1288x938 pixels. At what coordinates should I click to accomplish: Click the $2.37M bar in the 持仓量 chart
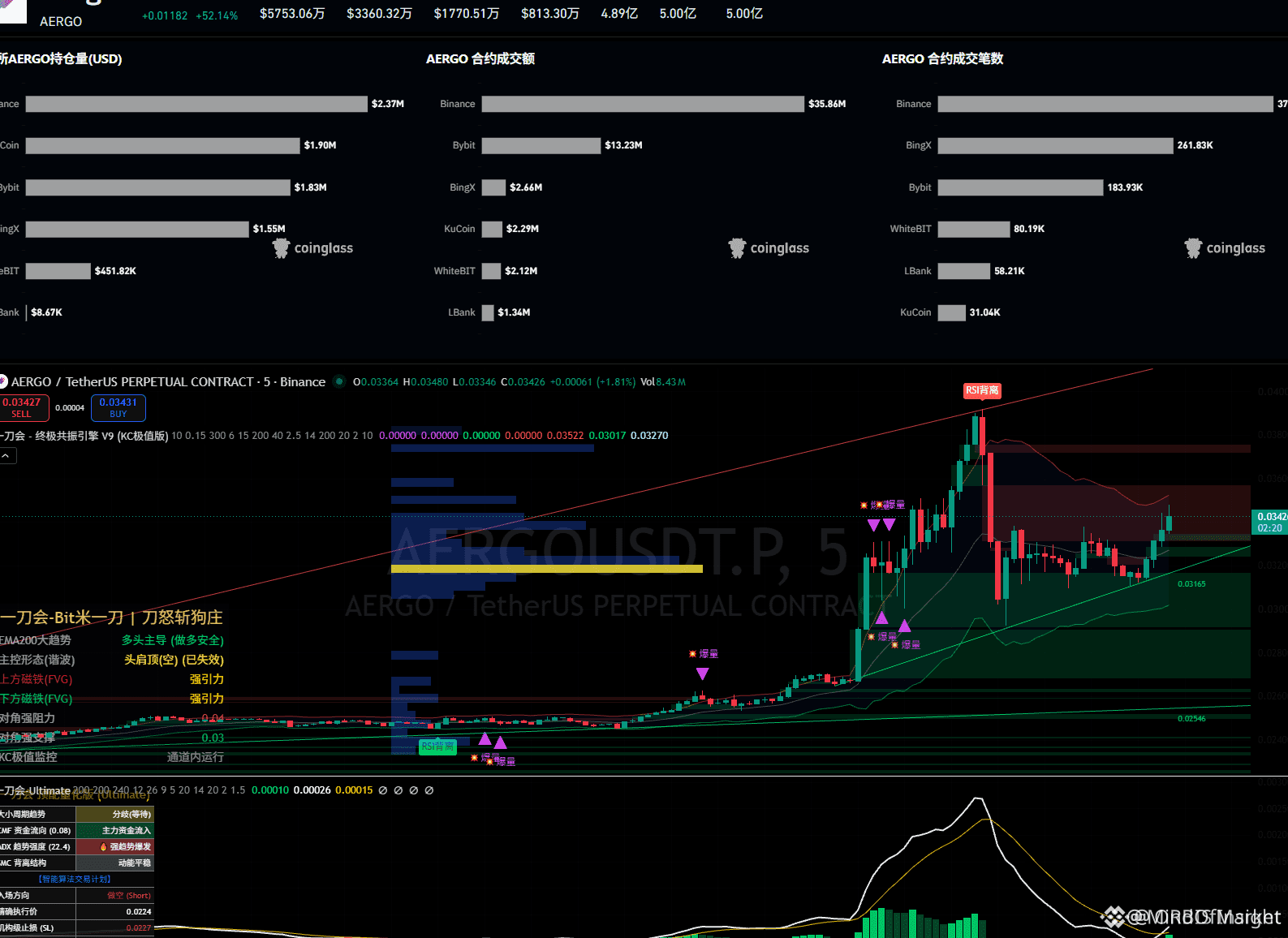point(196,104)
